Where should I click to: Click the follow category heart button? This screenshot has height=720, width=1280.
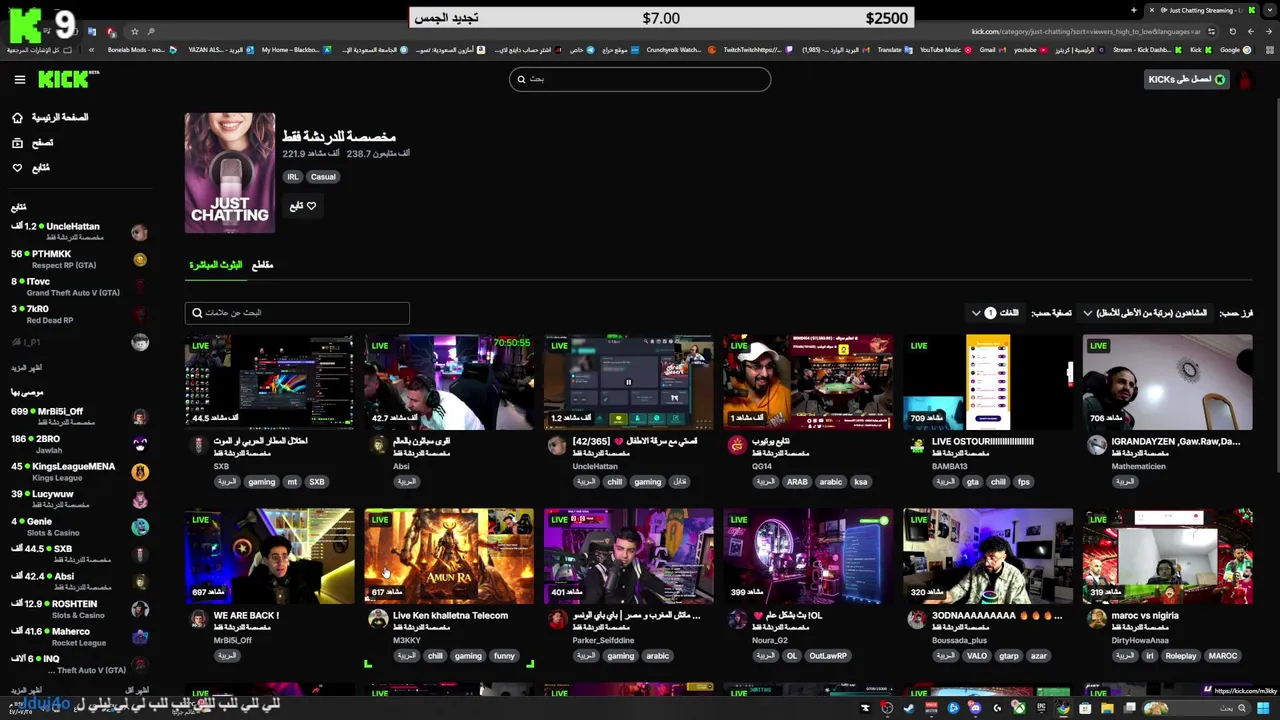click(303, 206)
